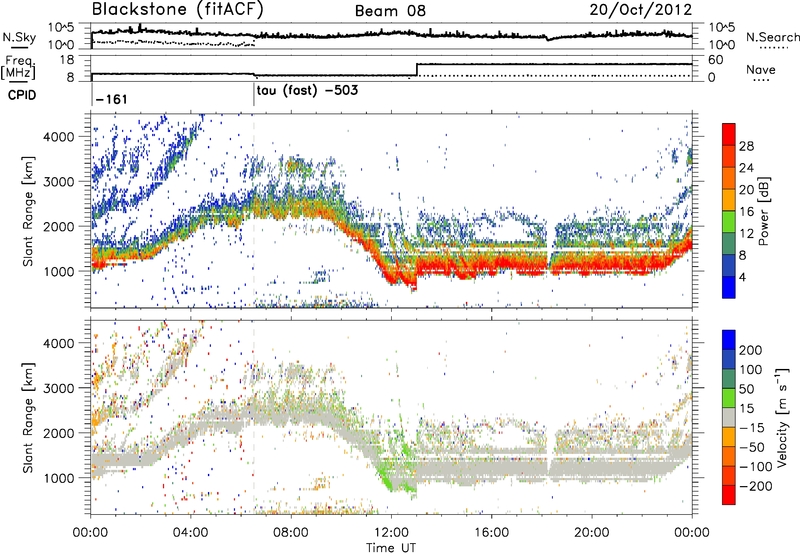Click the 'Freq. [MHz]' axis label

18,68
